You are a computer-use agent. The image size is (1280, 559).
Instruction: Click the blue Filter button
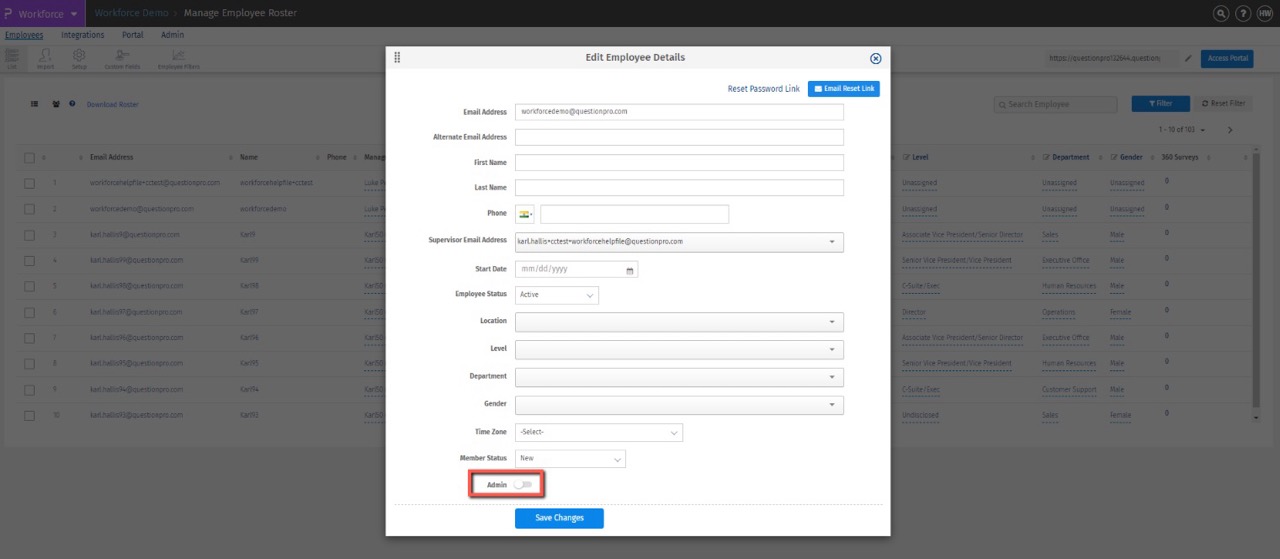click(1160, 104)
